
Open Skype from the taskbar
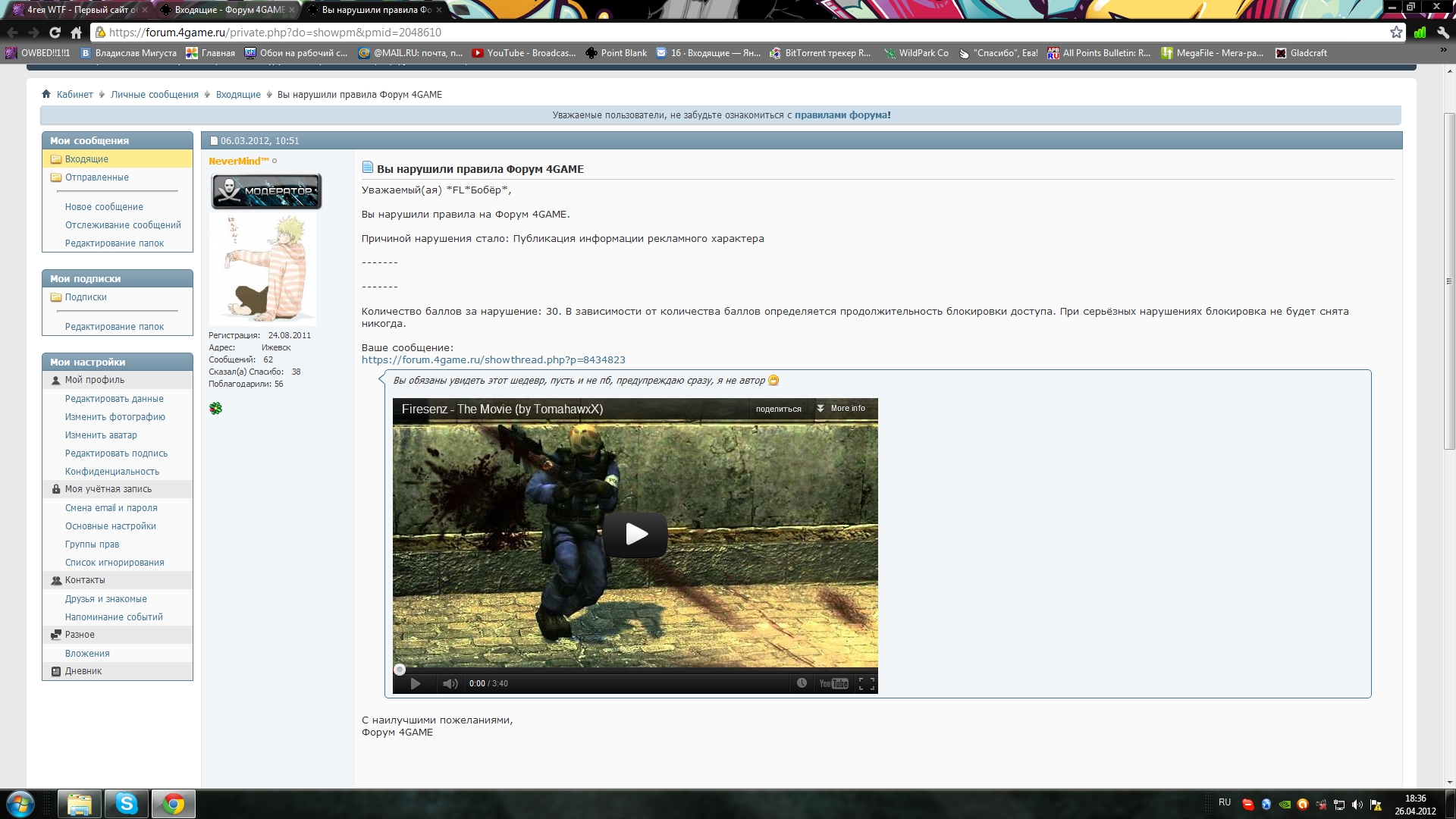click(x=126, y=804)
